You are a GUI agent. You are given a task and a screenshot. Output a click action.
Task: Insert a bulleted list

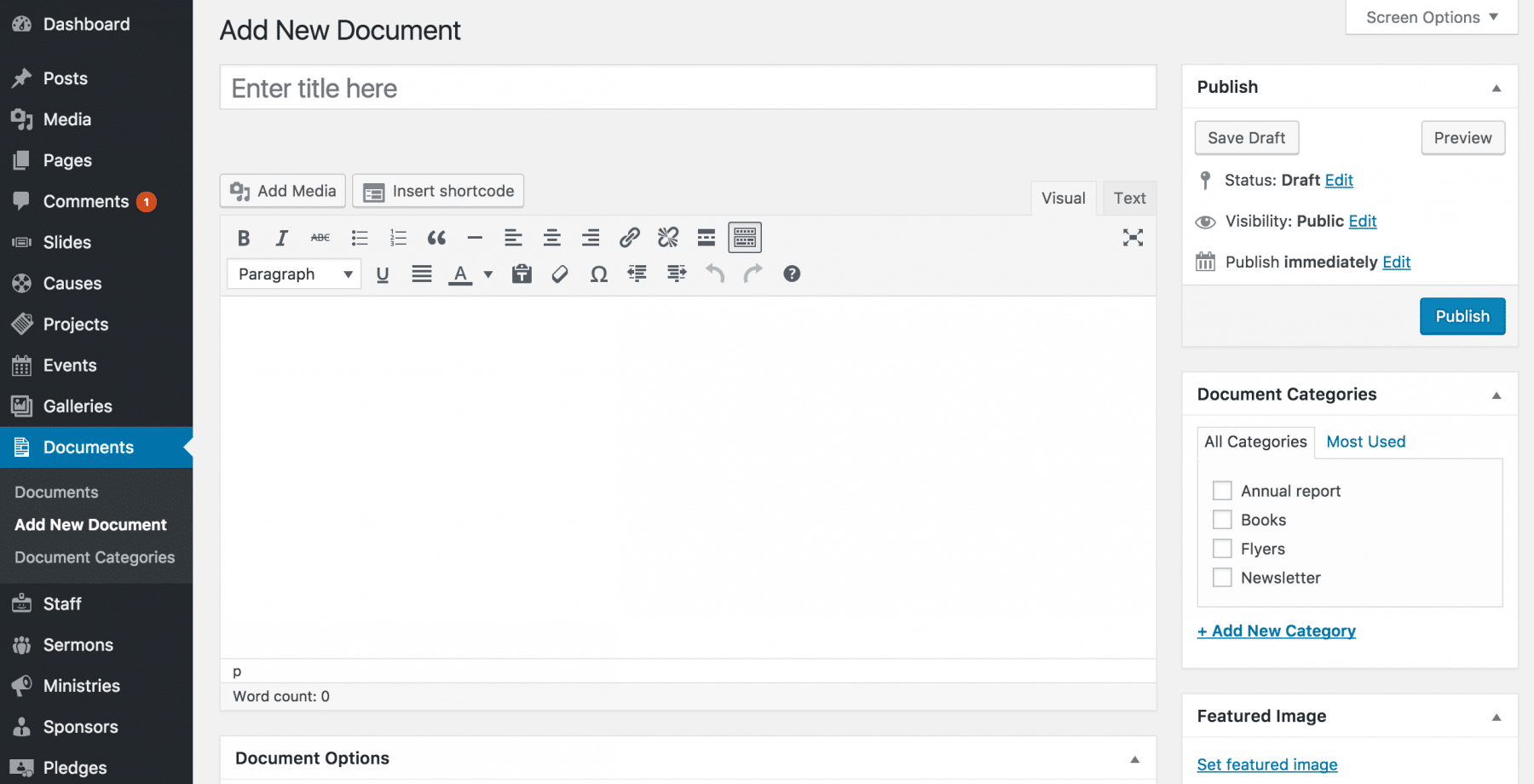pyautogui.click(x=360, y=238)
